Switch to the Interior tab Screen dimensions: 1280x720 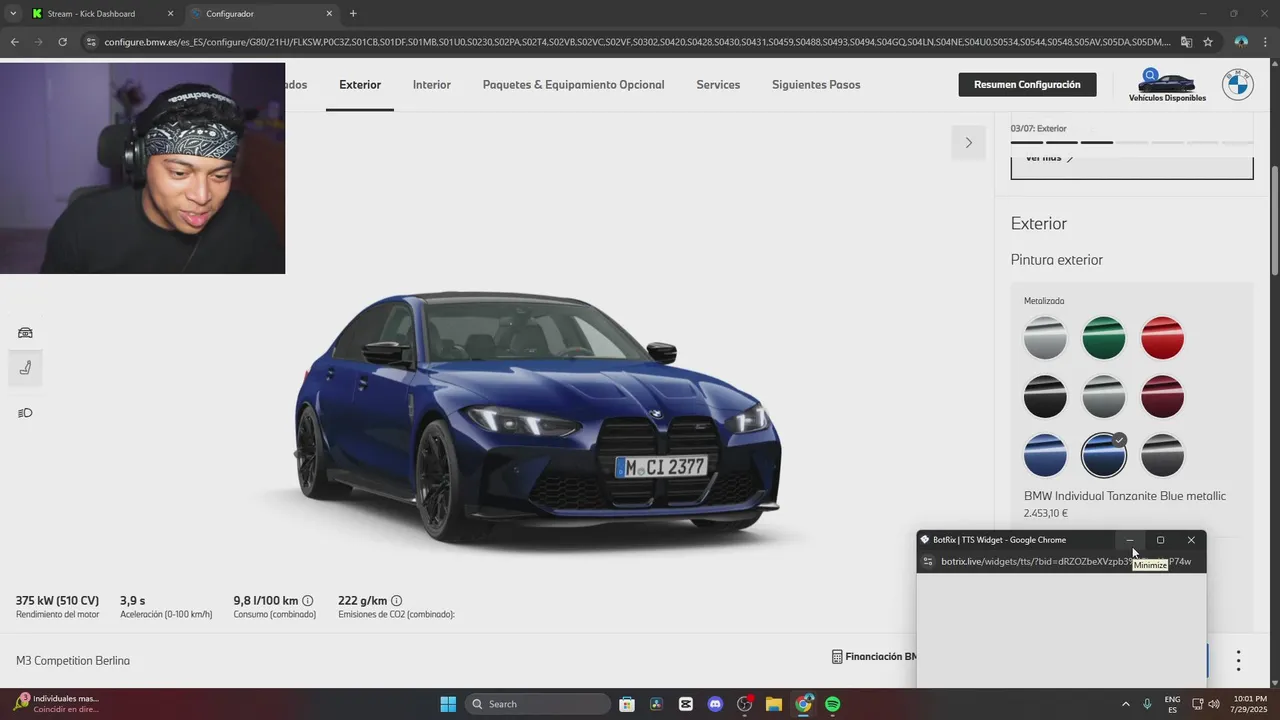click(x=432, y=85)
